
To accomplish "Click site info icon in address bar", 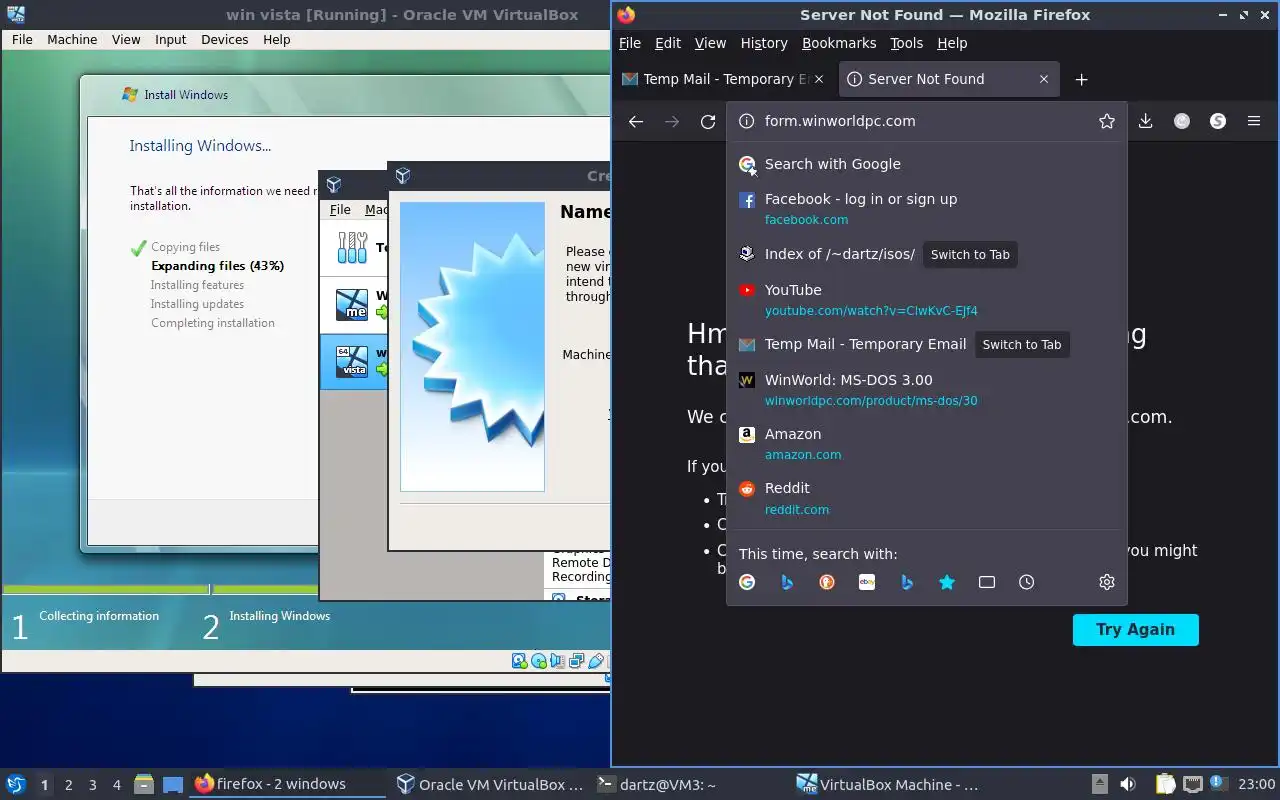I will pos(745,121).
